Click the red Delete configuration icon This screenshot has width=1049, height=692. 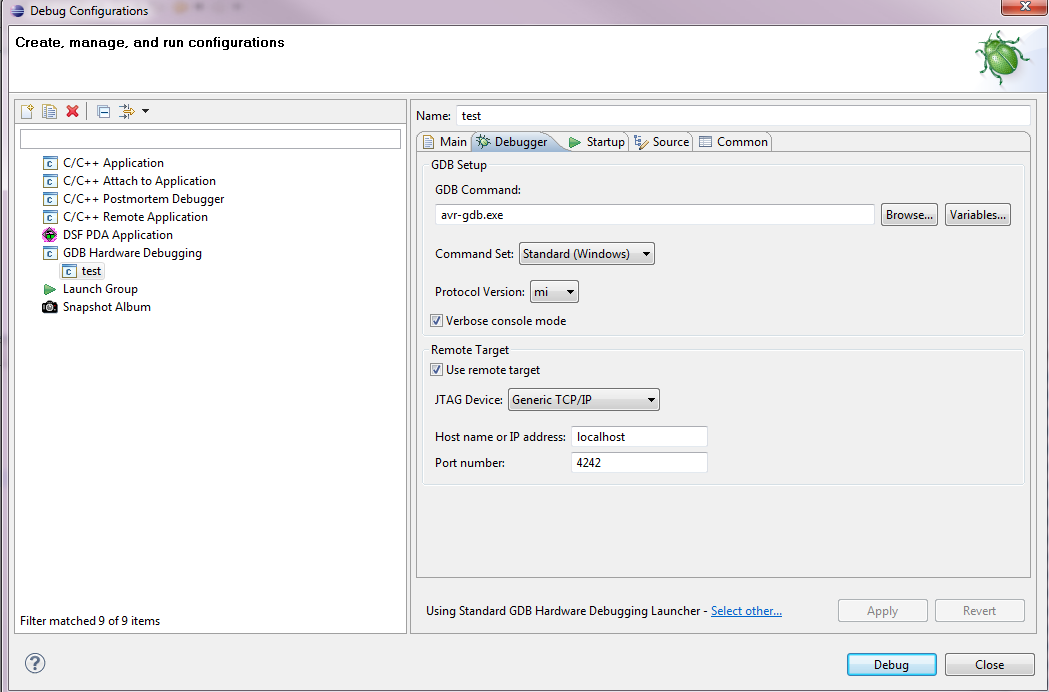point(72,111)
